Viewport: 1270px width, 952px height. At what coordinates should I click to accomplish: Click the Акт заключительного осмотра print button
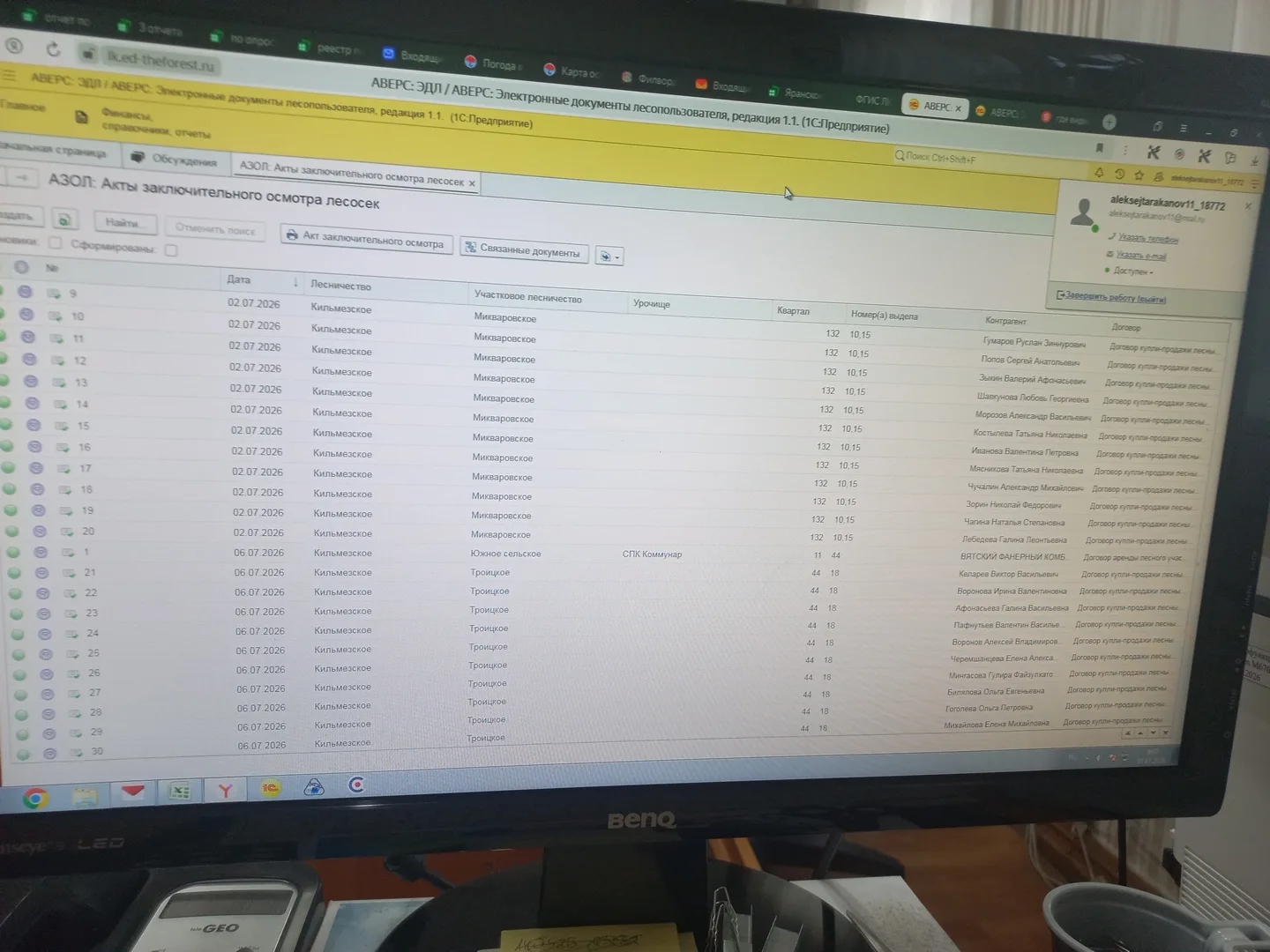365,238
